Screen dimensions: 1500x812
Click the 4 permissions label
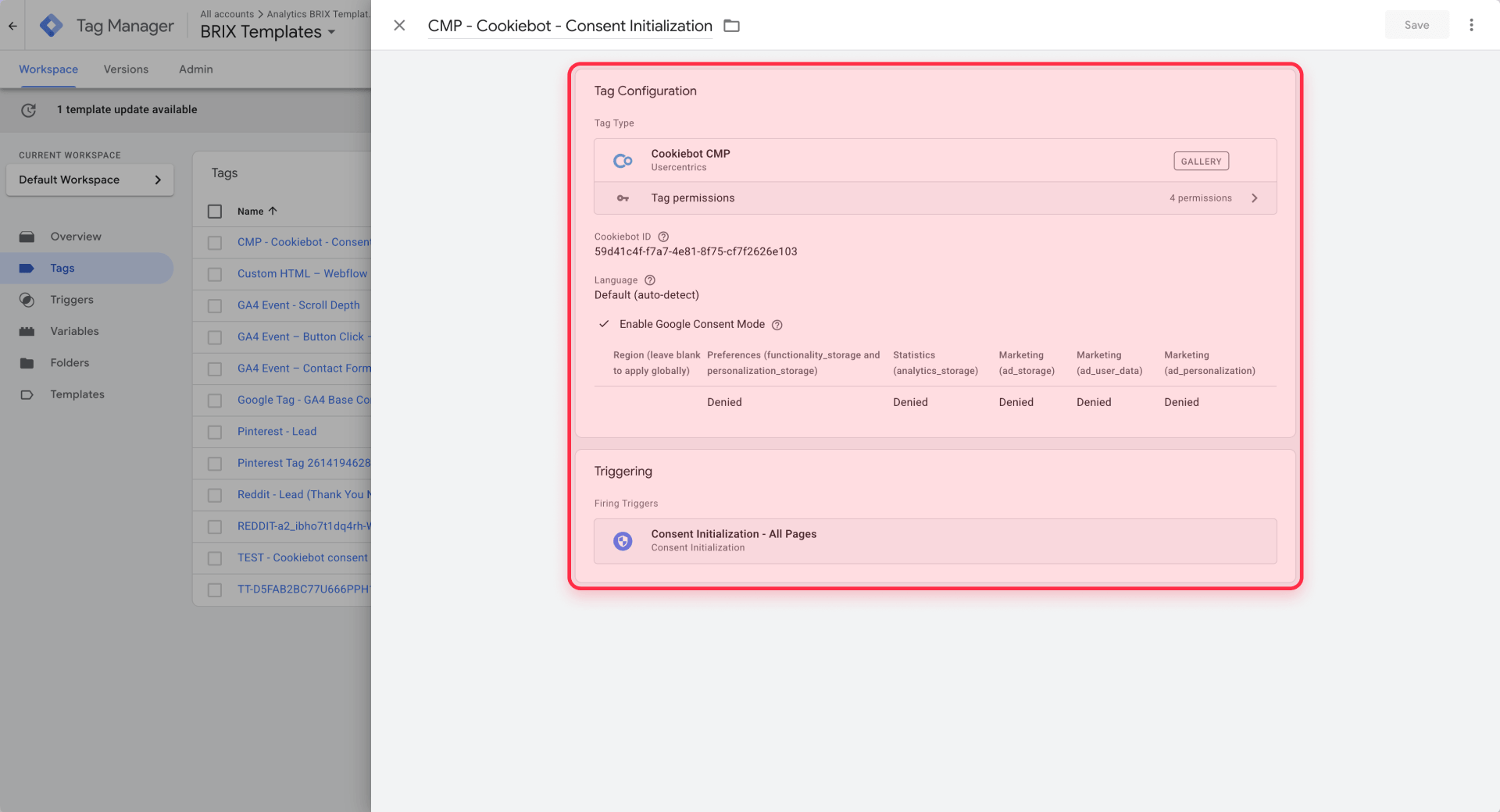1200,198
